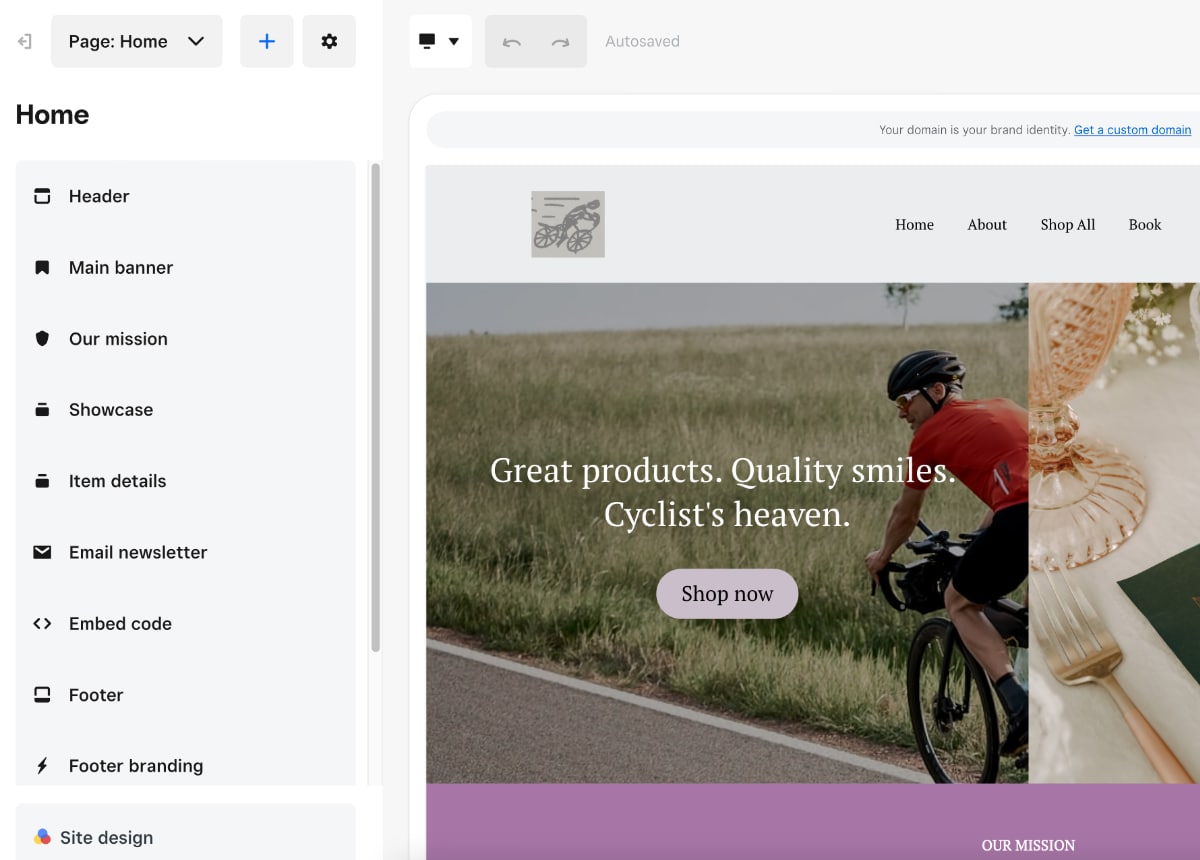Image resolution: width=1200 pixels, height=860 pixels.
Task: Select the Email newsletter envelope icon
Action: (x=42, y=552)
